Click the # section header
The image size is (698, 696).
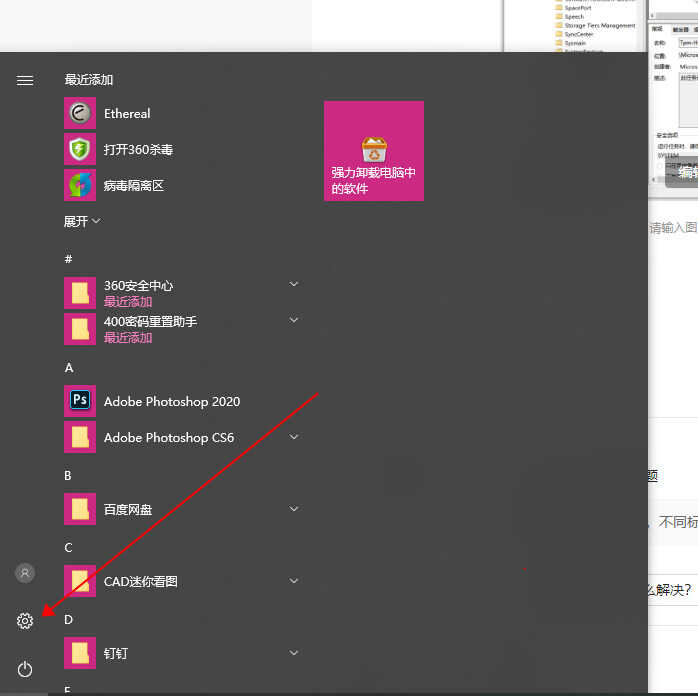(x=68, y=260)
